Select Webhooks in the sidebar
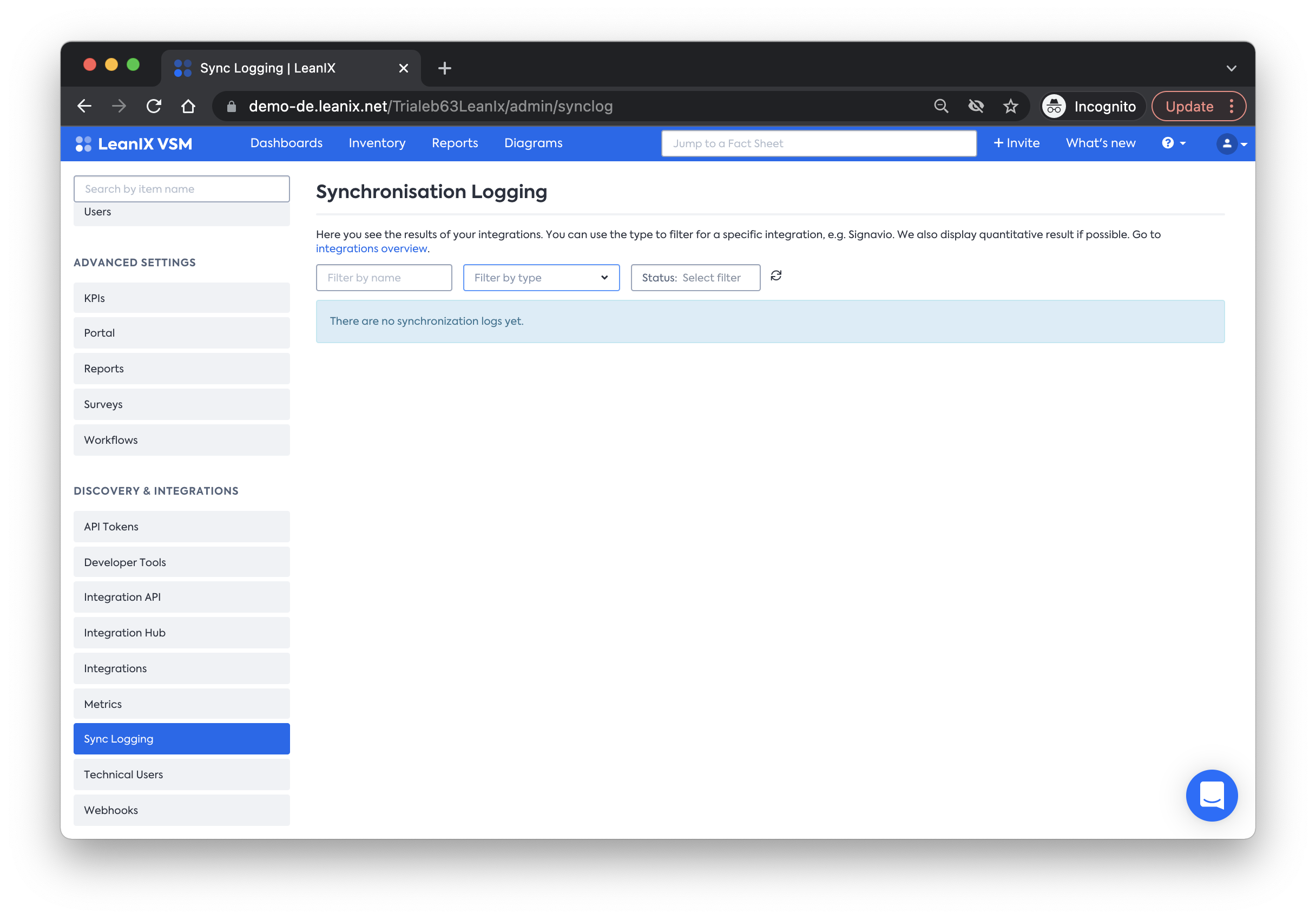Image resolution: width=1316 pixels, height=919 pixels. click(x=181, y=810)
